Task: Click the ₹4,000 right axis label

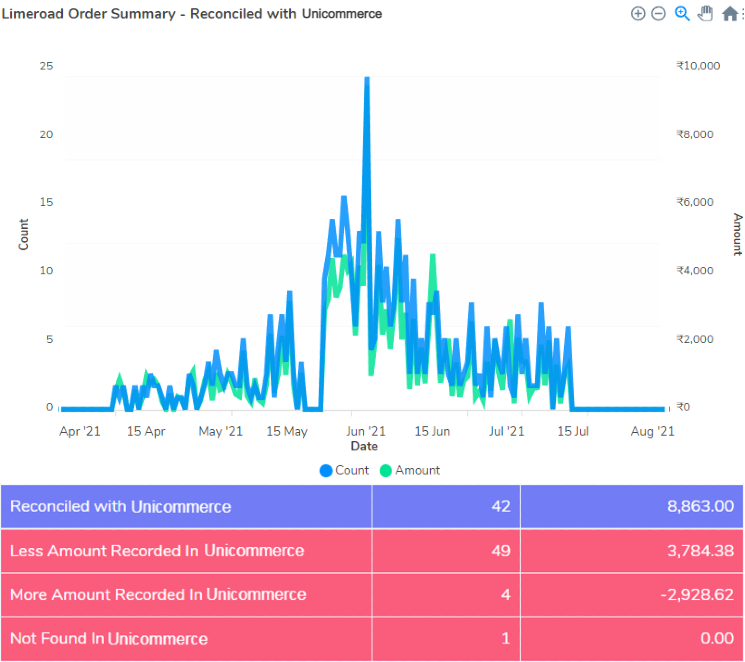Action: [x=695, y=271]
